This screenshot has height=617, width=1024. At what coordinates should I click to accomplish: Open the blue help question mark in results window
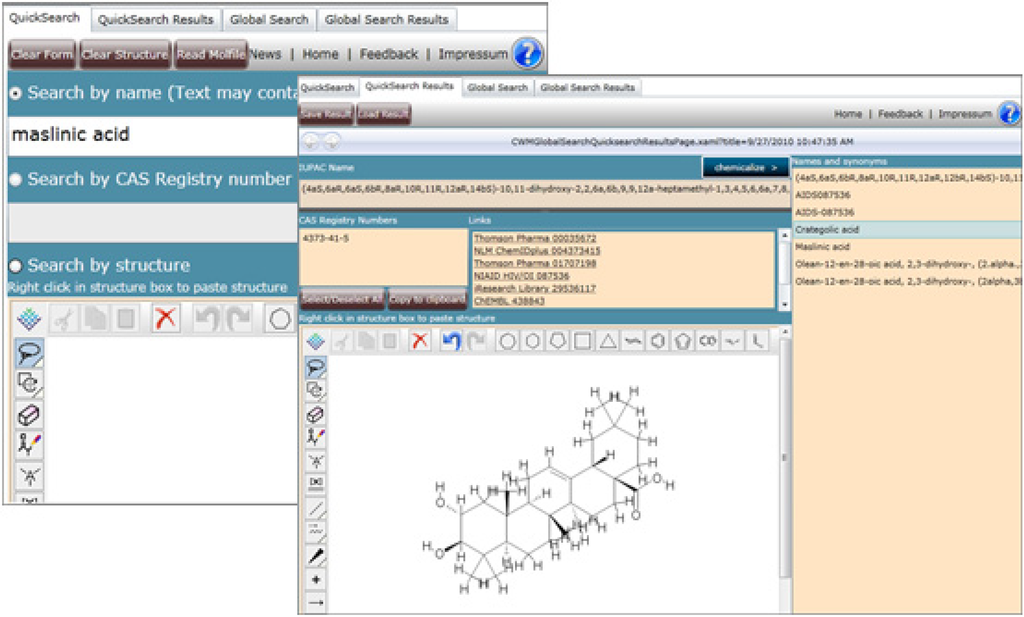tap(1009, 113)
